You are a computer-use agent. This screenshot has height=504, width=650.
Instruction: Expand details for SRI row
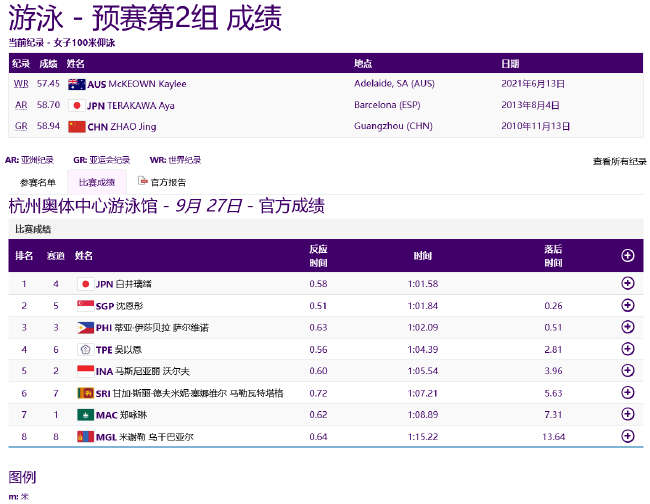[628, 393]
